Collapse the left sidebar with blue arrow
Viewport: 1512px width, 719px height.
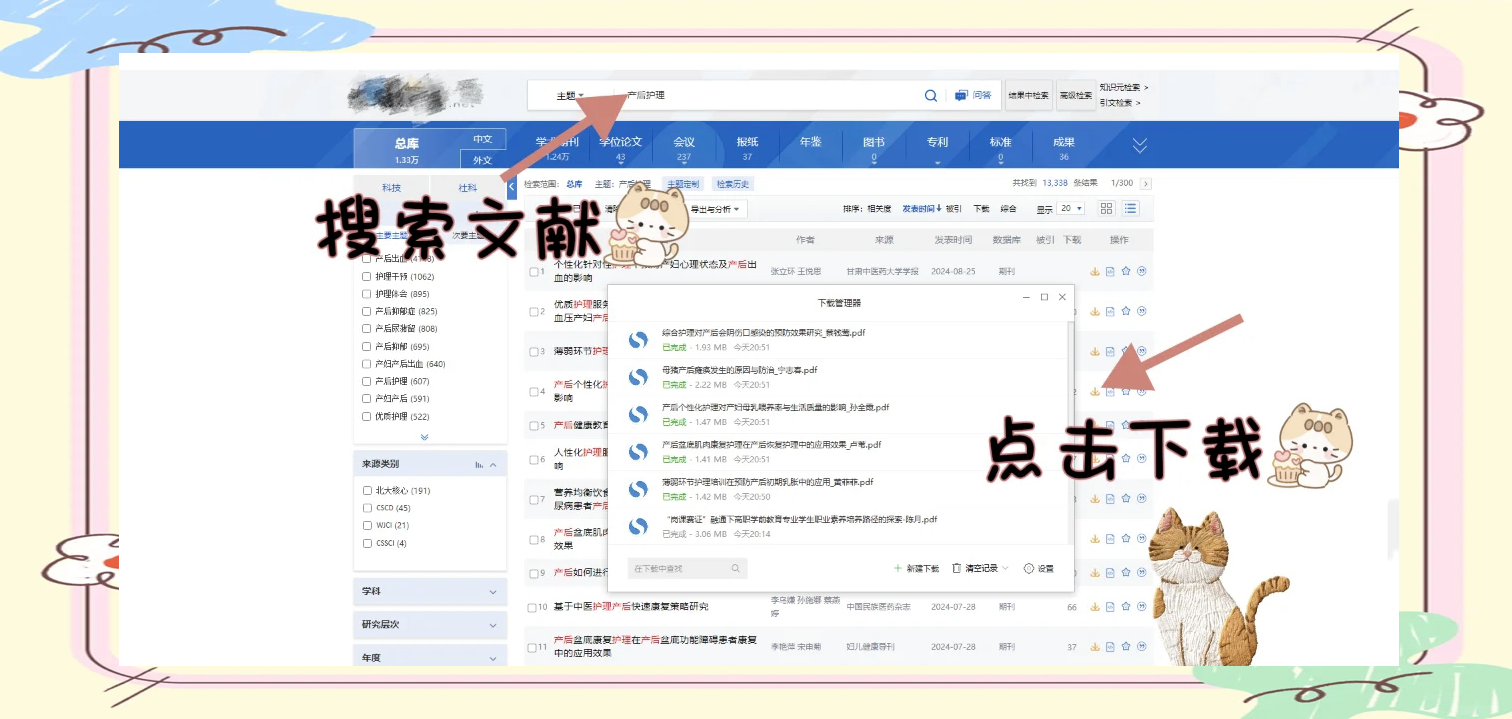[x=512, y=186]
